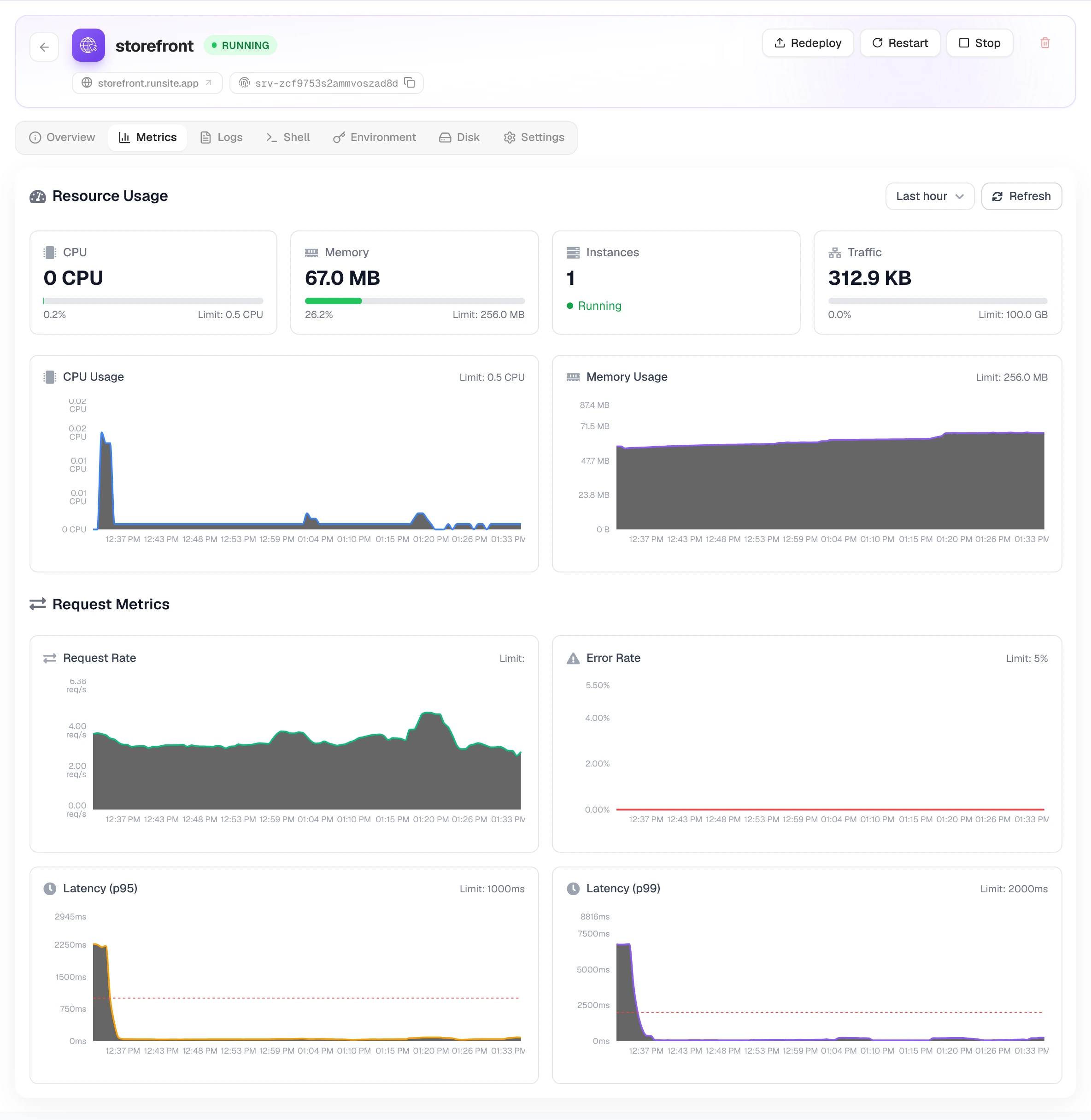1091x1120 pixels.
Task: Copy the service ID with the copy icon
Action: pos(410,83)
